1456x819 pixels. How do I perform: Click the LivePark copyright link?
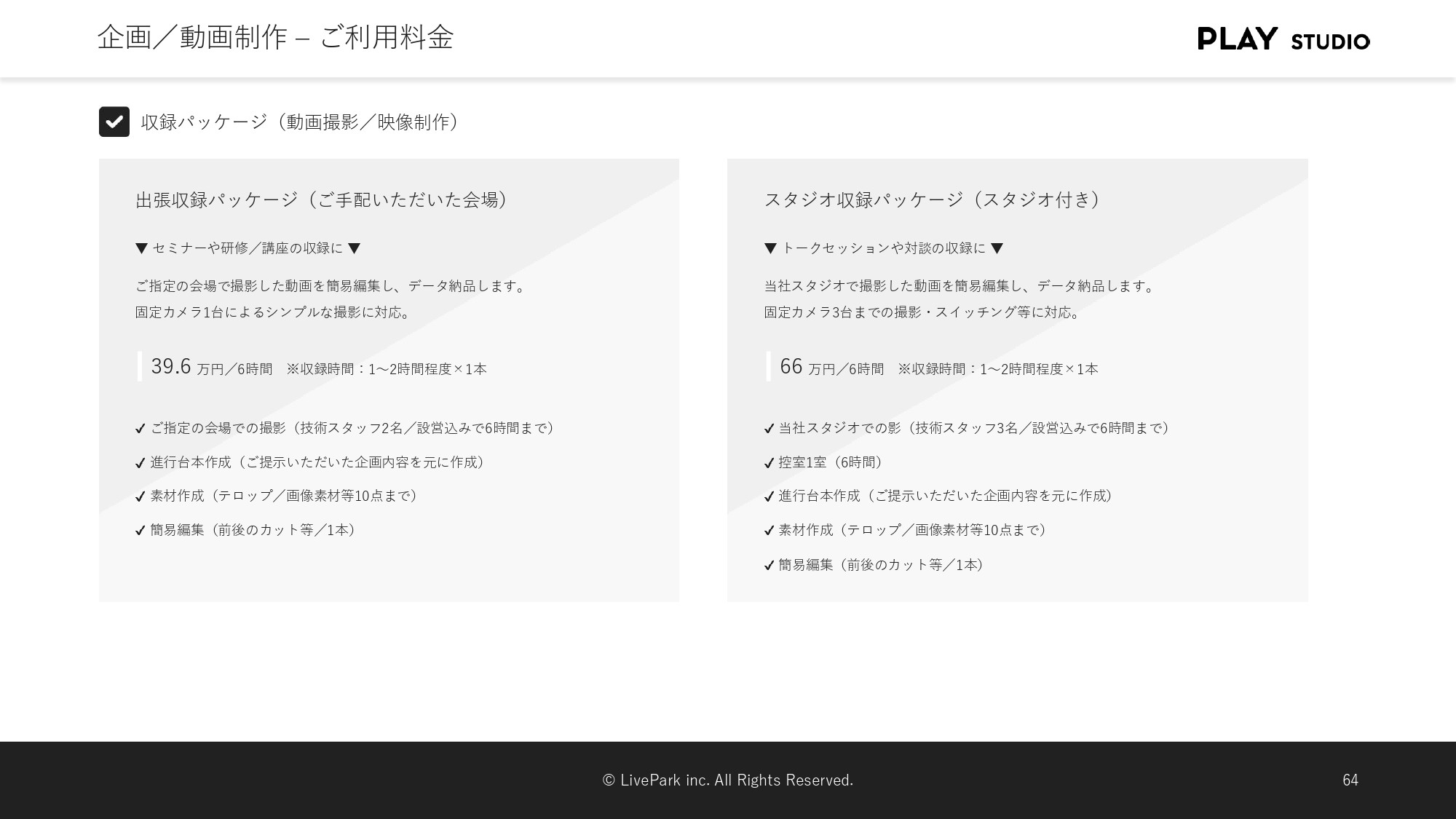click(x=727, y=780)
